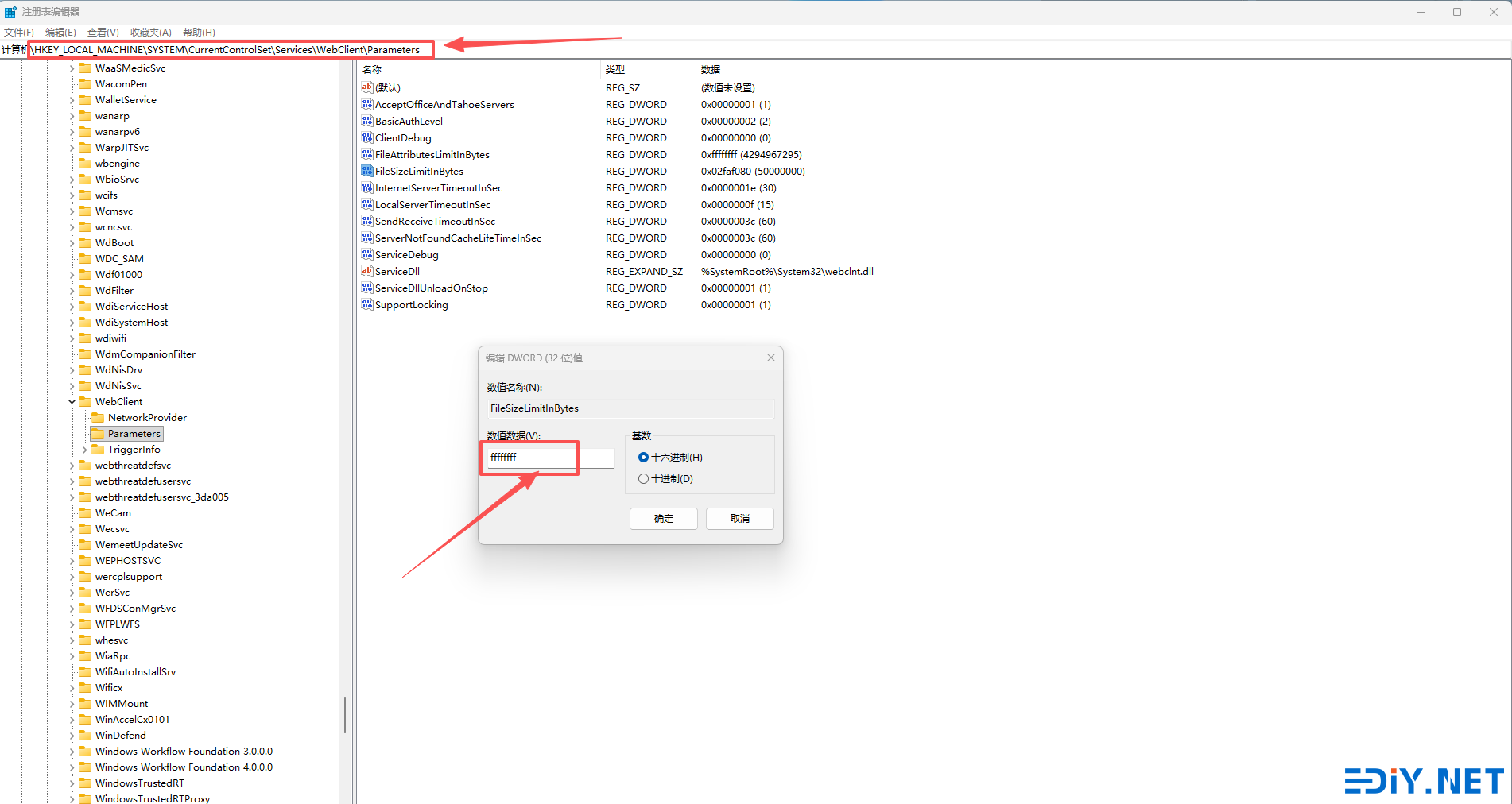1512x804 pixels.
Task: Close the Edit DWORD dialog
Action: coord(770,358)
